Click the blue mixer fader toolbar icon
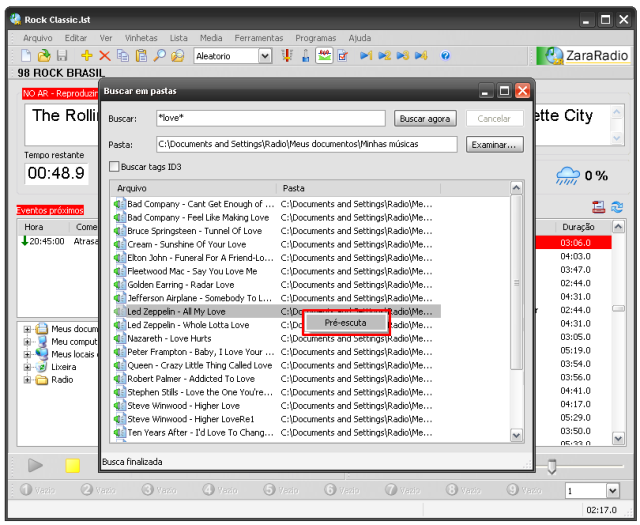The image size is (640, 525). pos(305,56)
